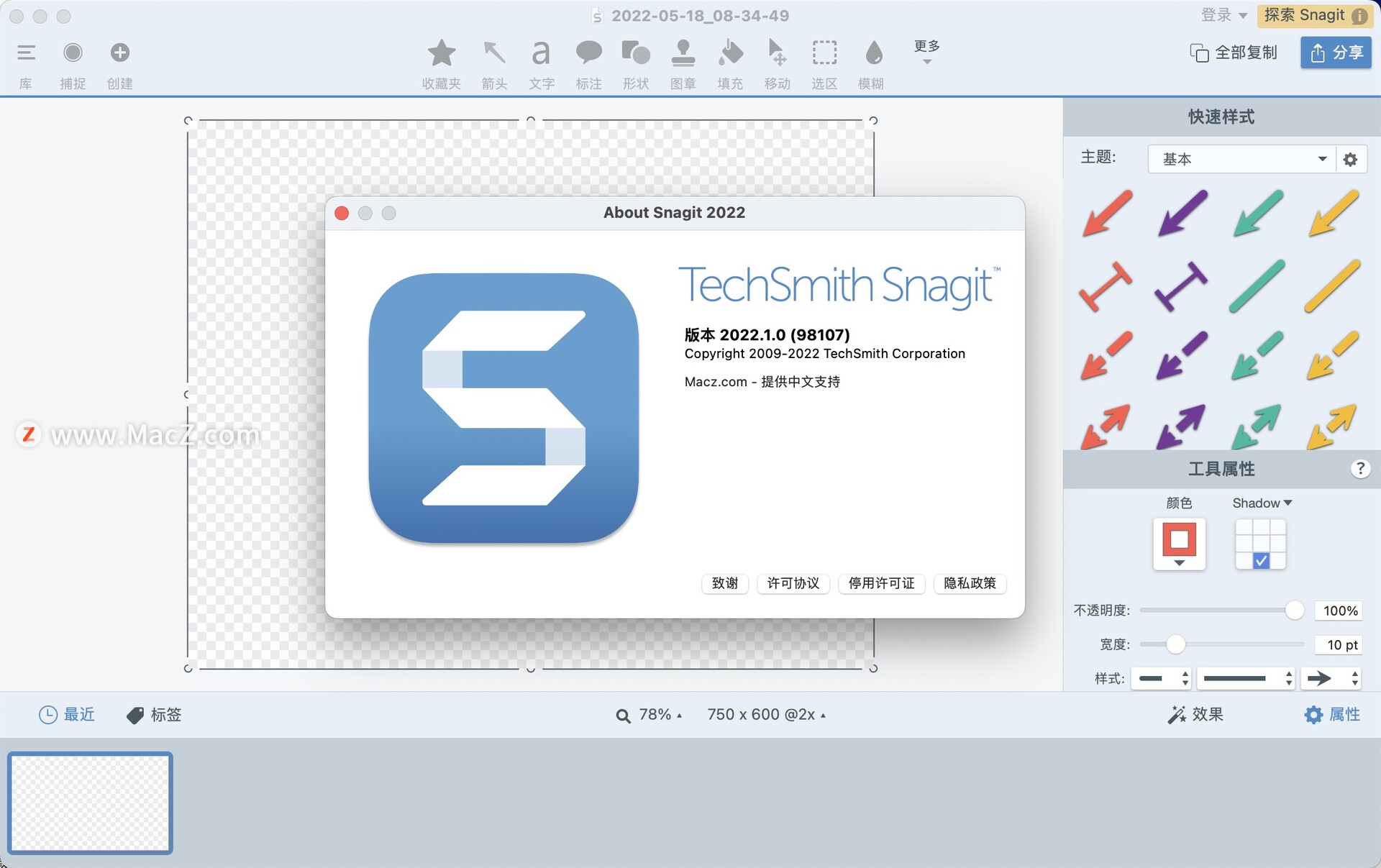Toggle the bottom-right shadow direction checkbox

1261,561
